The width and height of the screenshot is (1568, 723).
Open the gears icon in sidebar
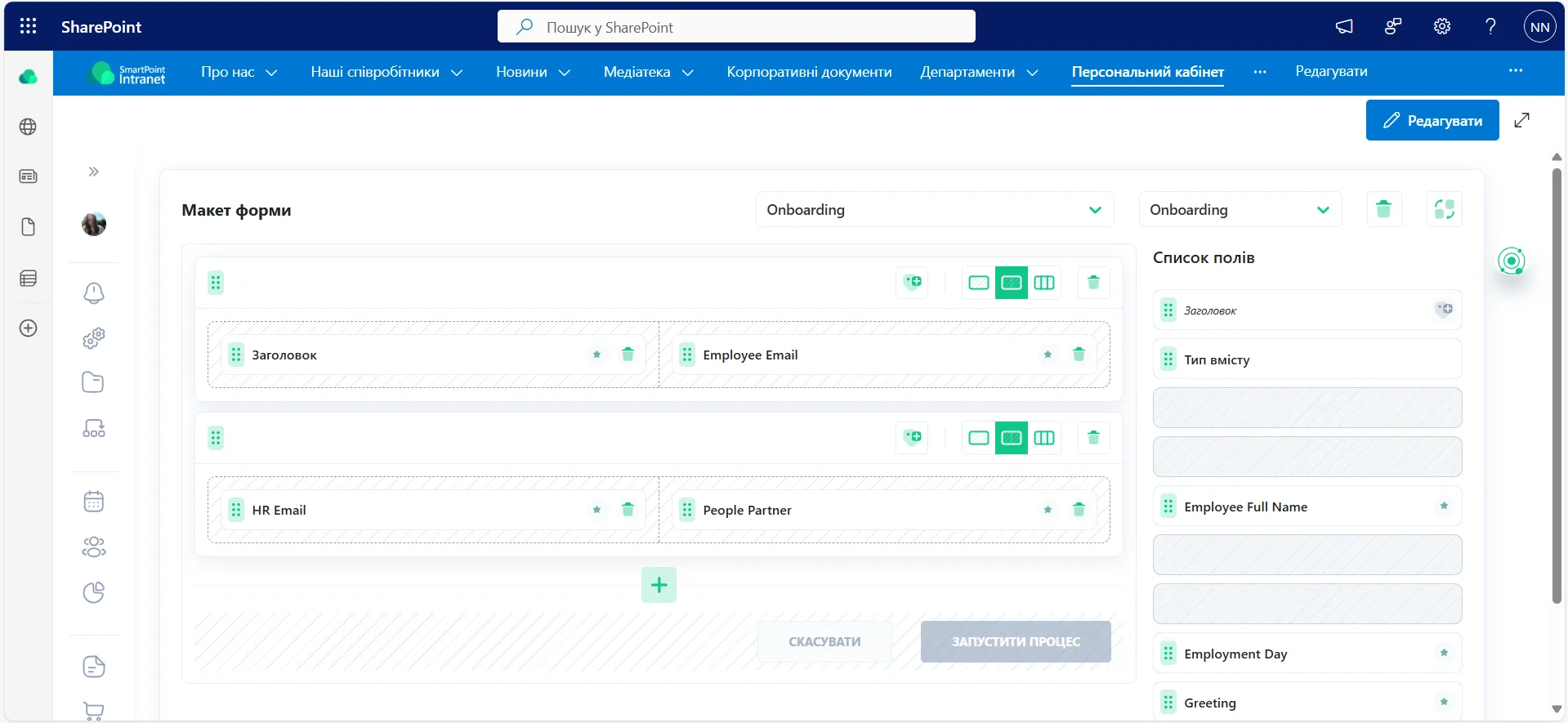tap(94, 337)
